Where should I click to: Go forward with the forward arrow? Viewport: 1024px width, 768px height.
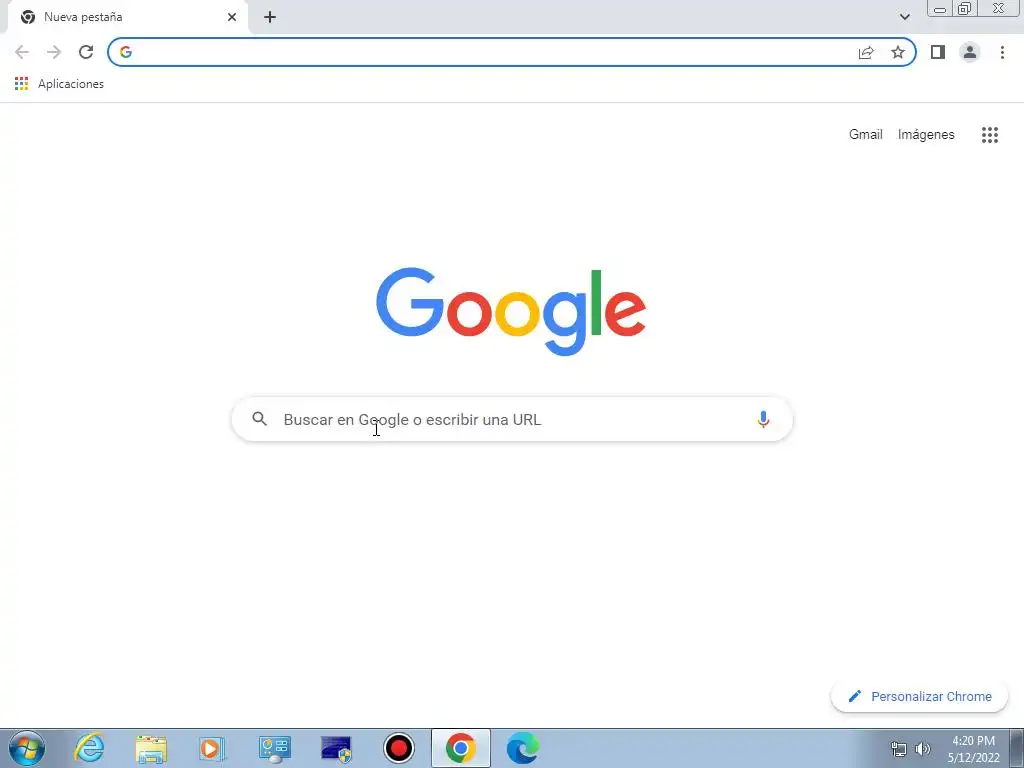pos(54,52)
